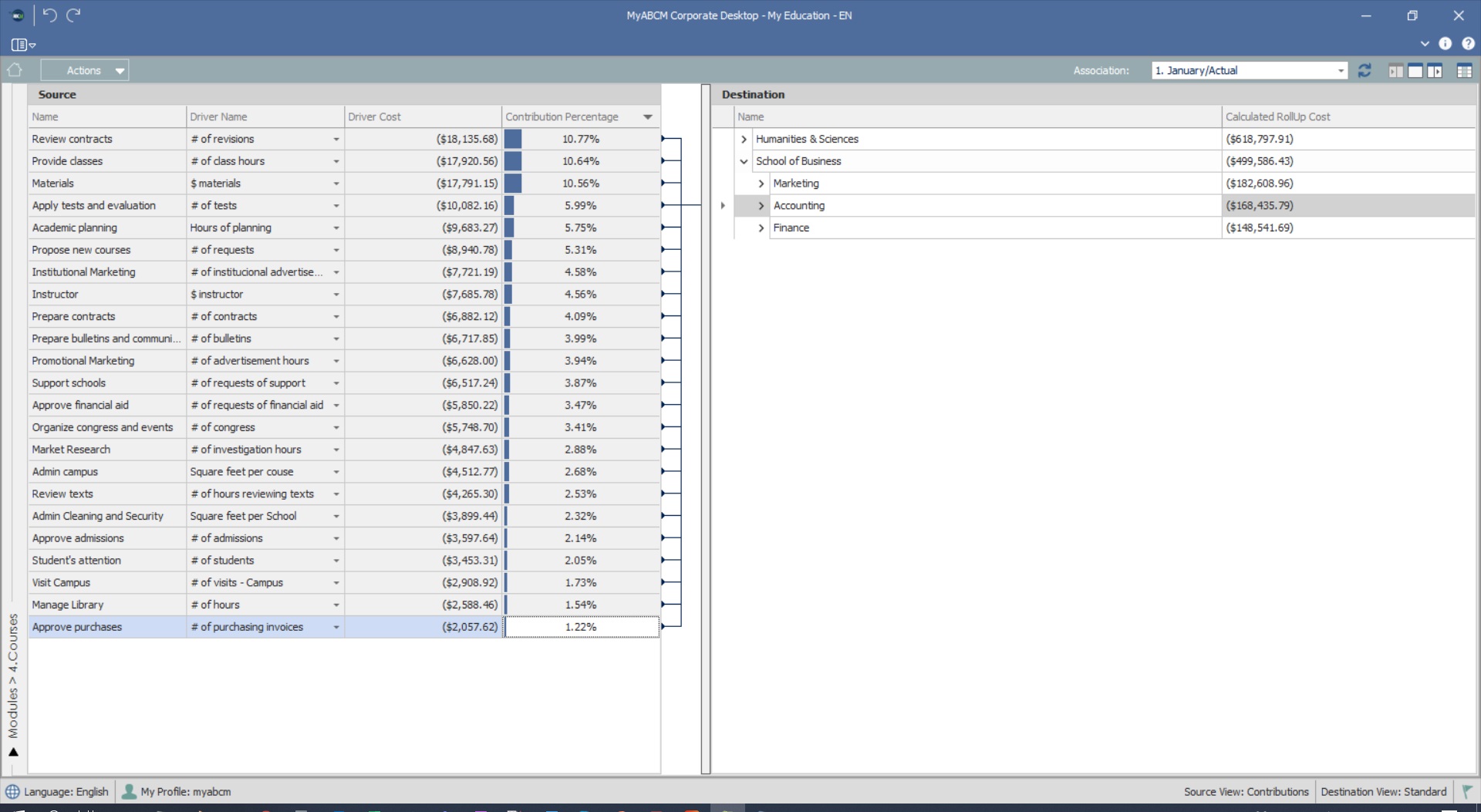Click the redo arrow icon
The height and width of the screenshot is (812, 1481).
(74, 15)
